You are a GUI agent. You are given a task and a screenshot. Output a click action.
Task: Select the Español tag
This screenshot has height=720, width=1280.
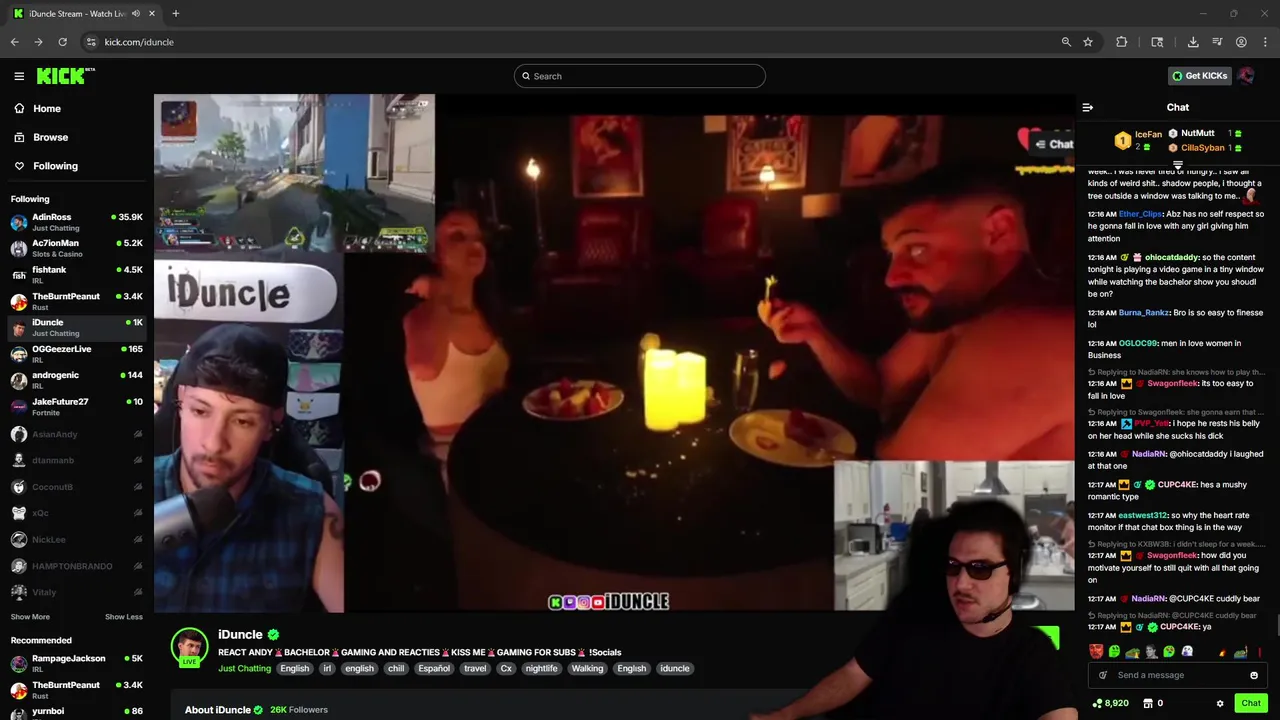point(434,668)
